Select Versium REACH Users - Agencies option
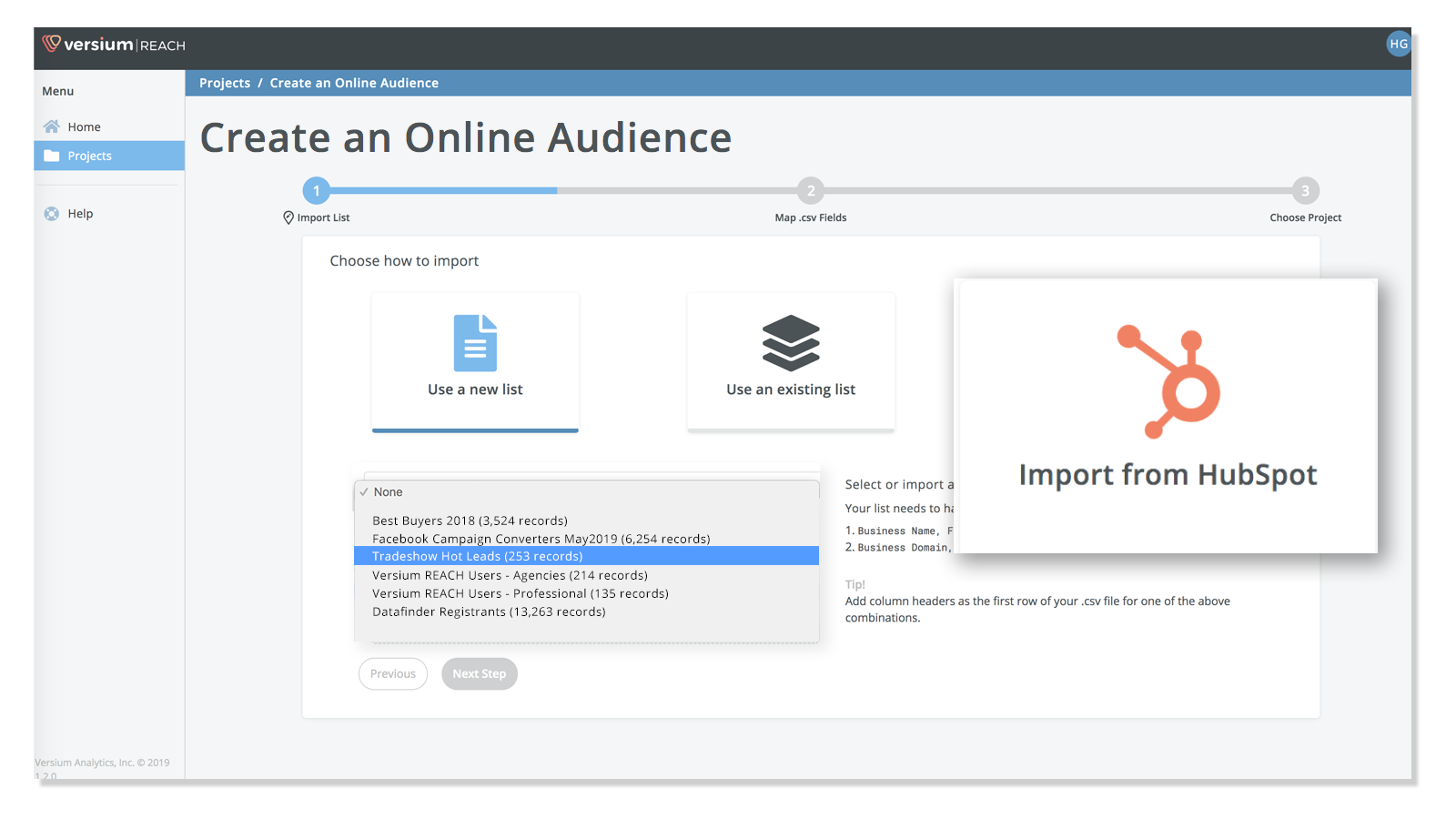Viewport: 1456px width, 819px height. click(x=586, y=575)
